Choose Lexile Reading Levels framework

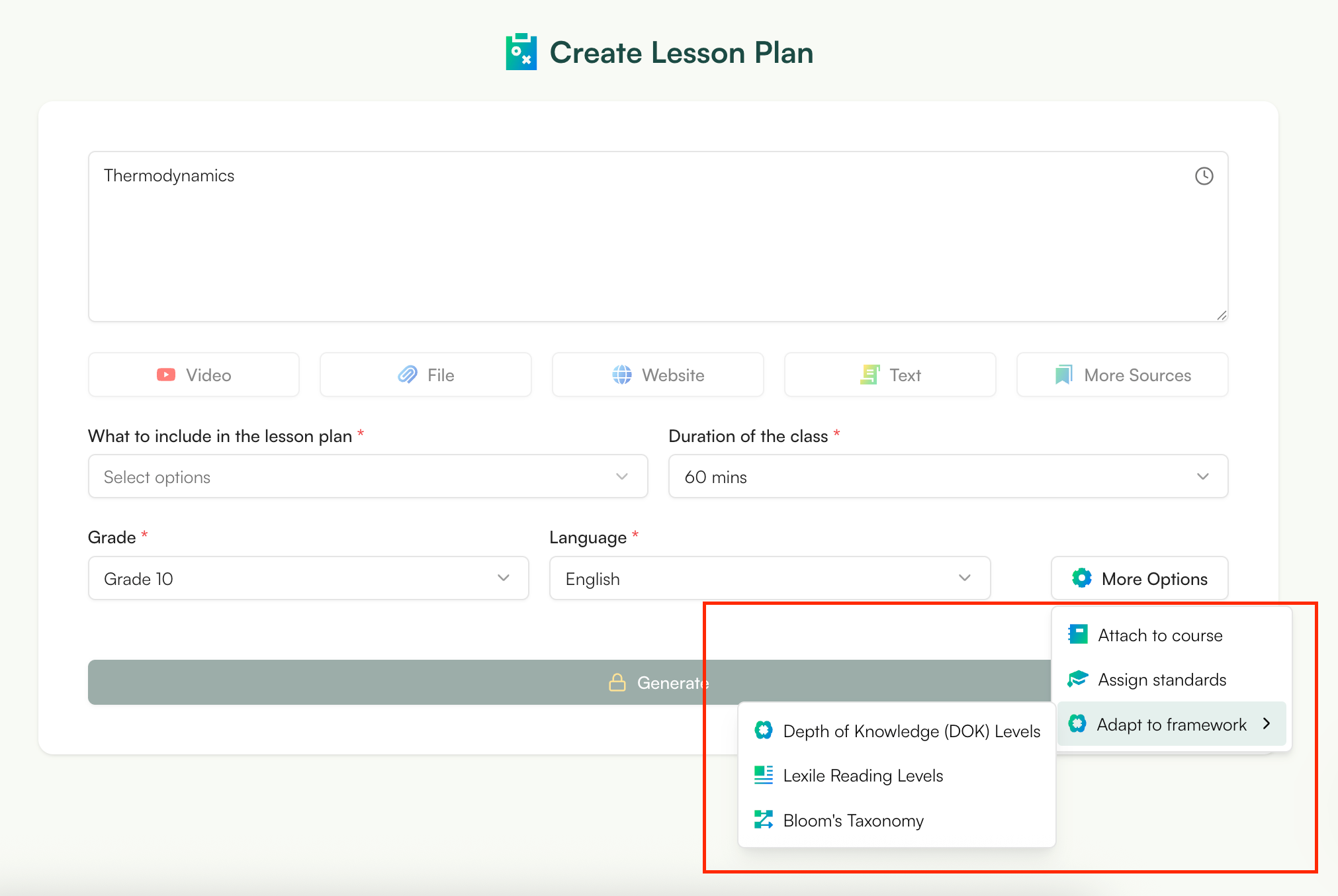tap(863, 776)
